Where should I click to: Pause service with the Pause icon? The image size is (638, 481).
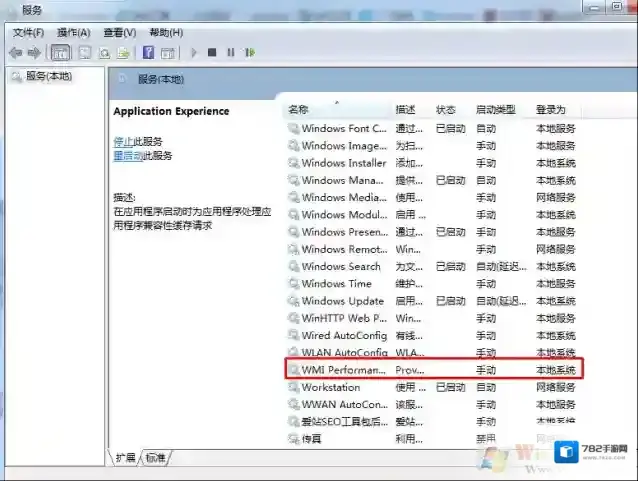[x=231, y=52]
